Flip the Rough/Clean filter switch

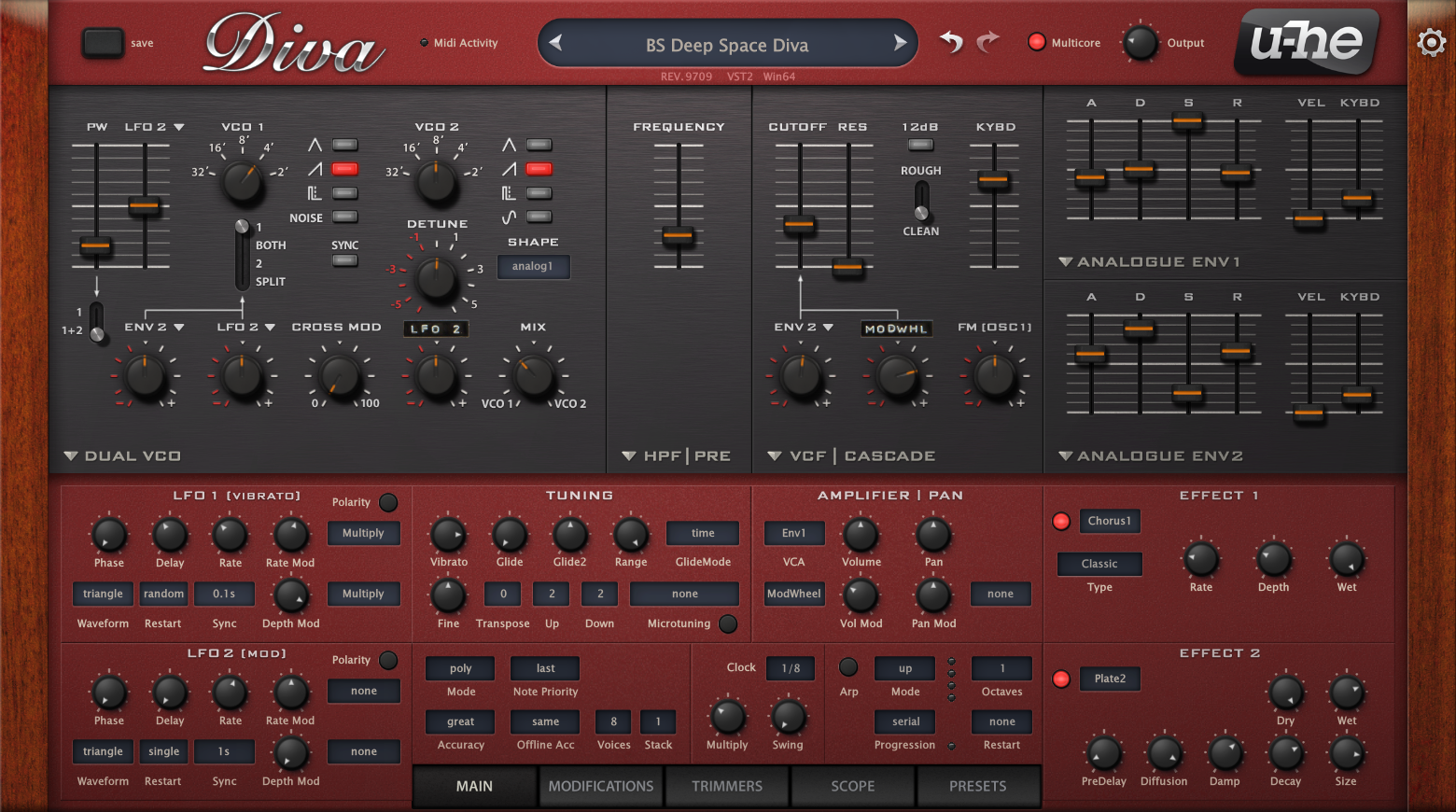(x=921, y=201)
